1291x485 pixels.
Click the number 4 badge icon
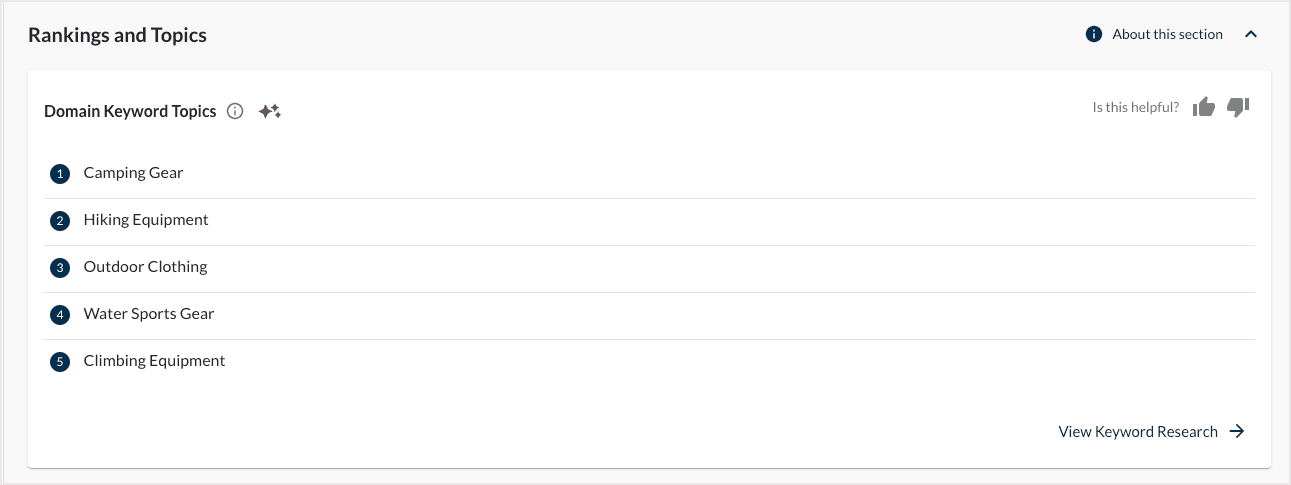[x=60, y=315]
